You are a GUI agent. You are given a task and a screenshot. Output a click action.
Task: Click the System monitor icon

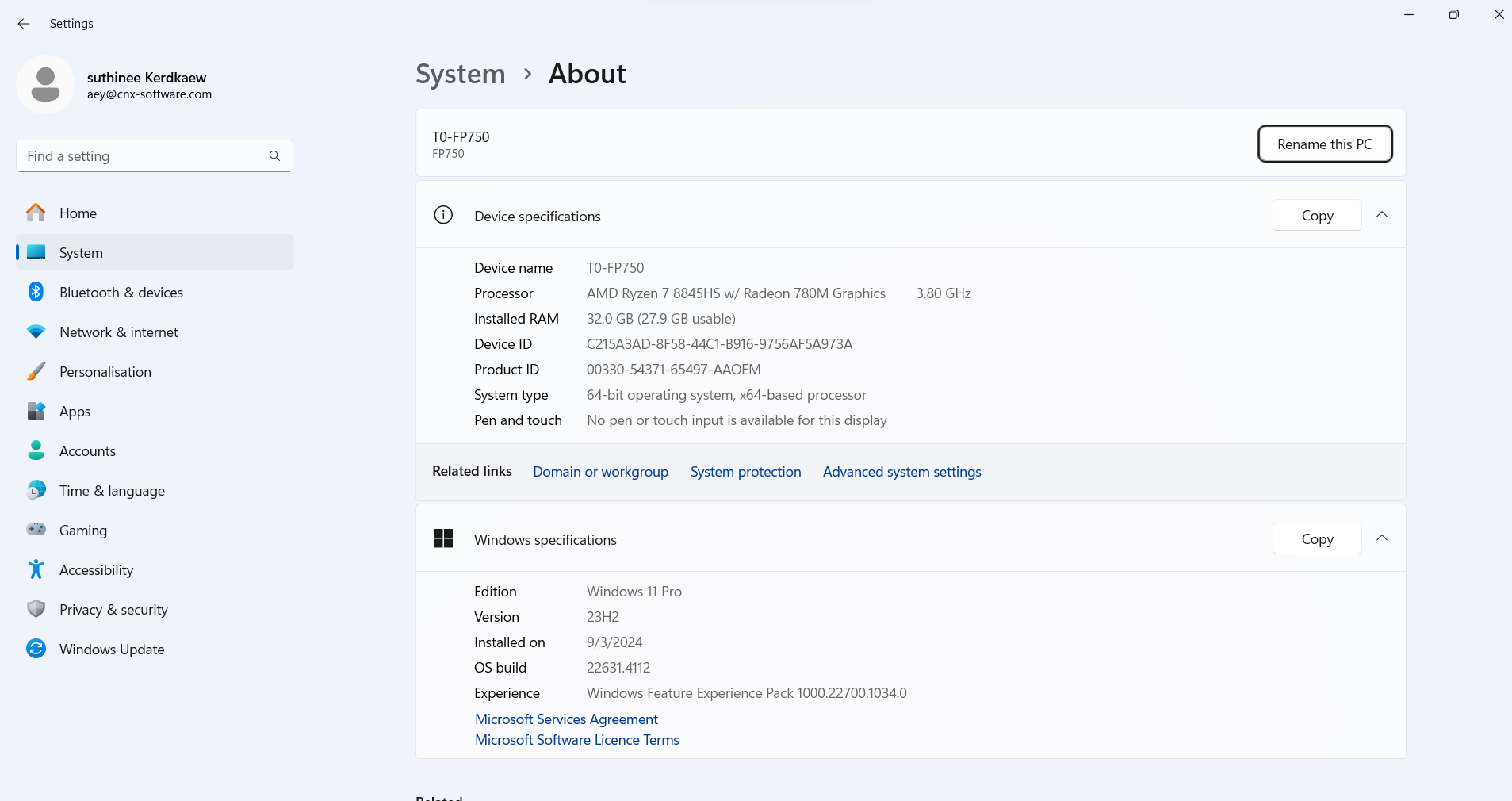[x=36, y=252]
